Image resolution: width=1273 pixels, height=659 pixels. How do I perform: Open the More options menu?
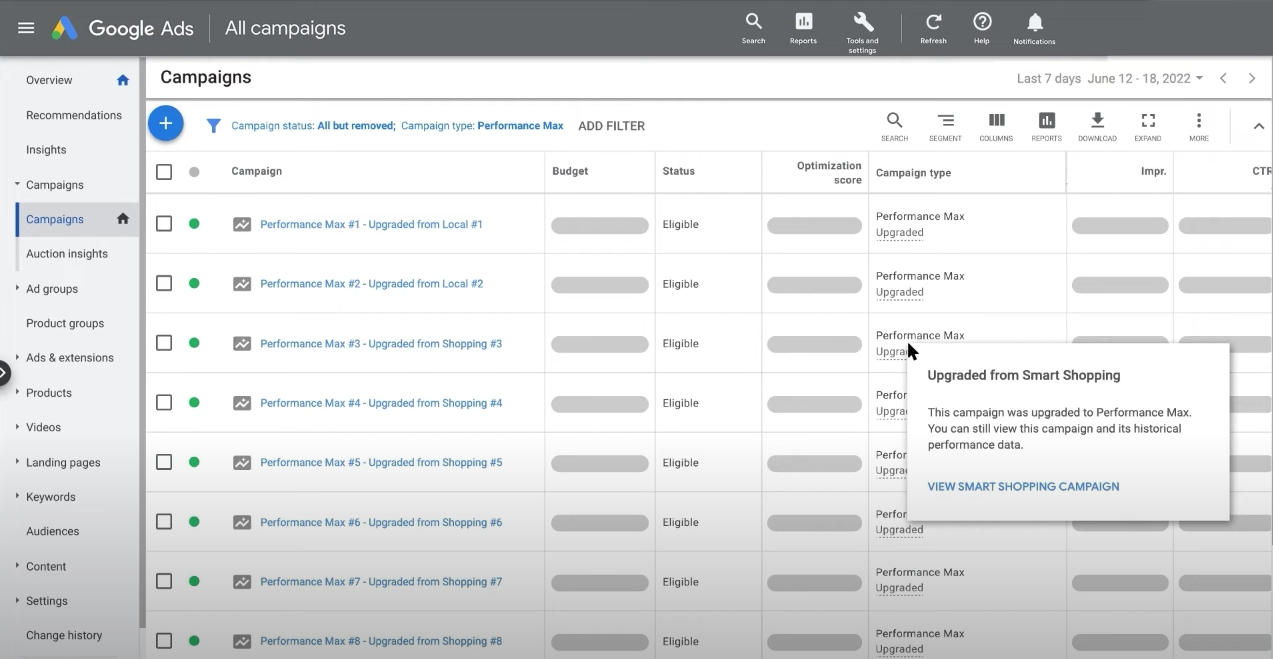tap(1199, 126)
